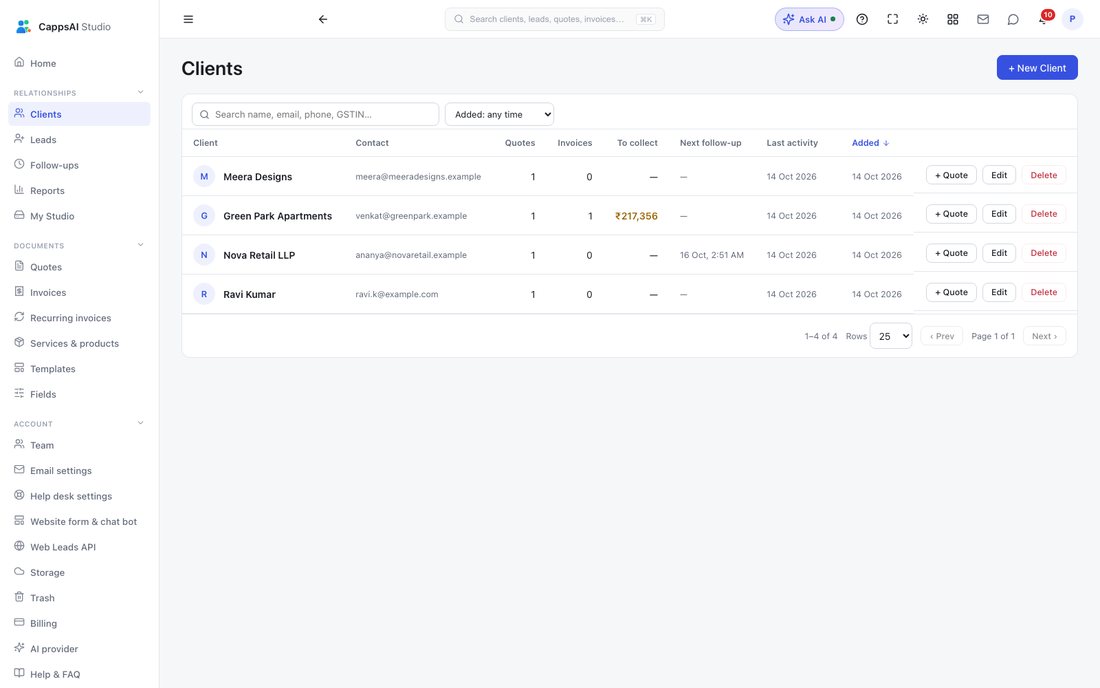Open notifications bell with 10 badge
This screenshot has width=1100, height=688.
tap(1044, 18)
